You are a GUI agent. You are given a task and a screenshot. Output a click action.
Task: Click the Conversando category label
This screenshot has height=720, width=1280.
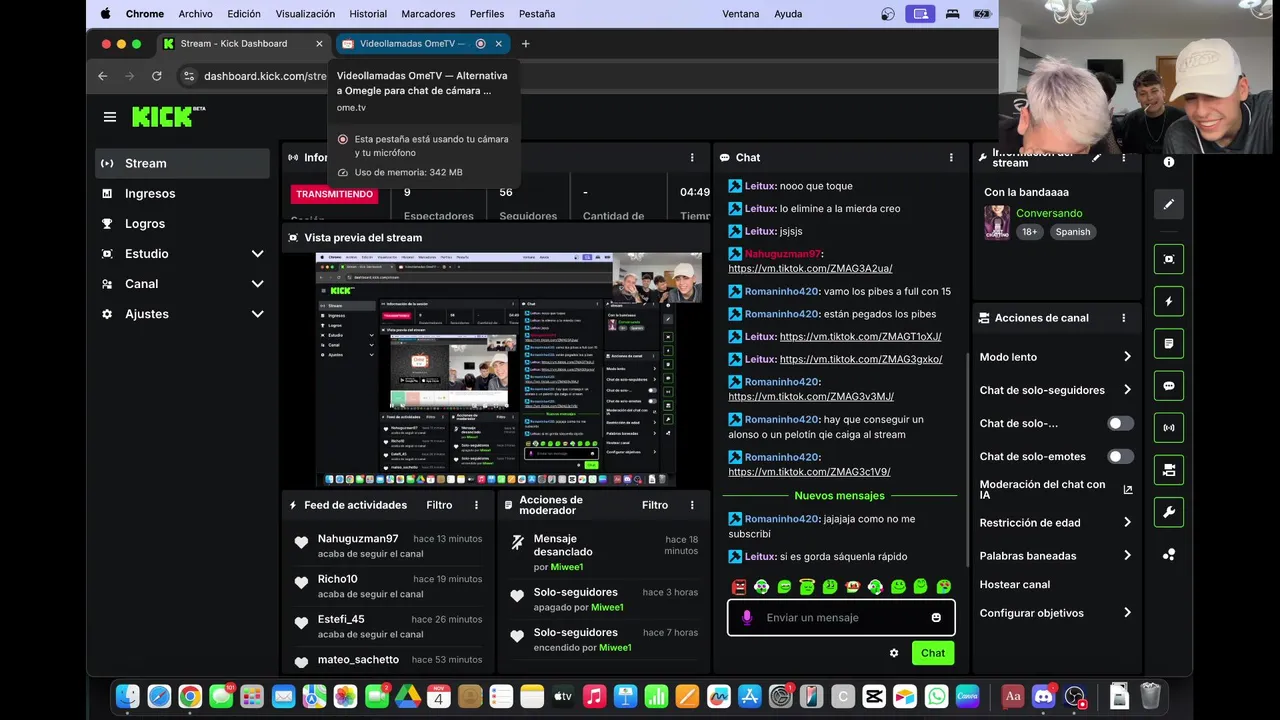pos(1049,213)
